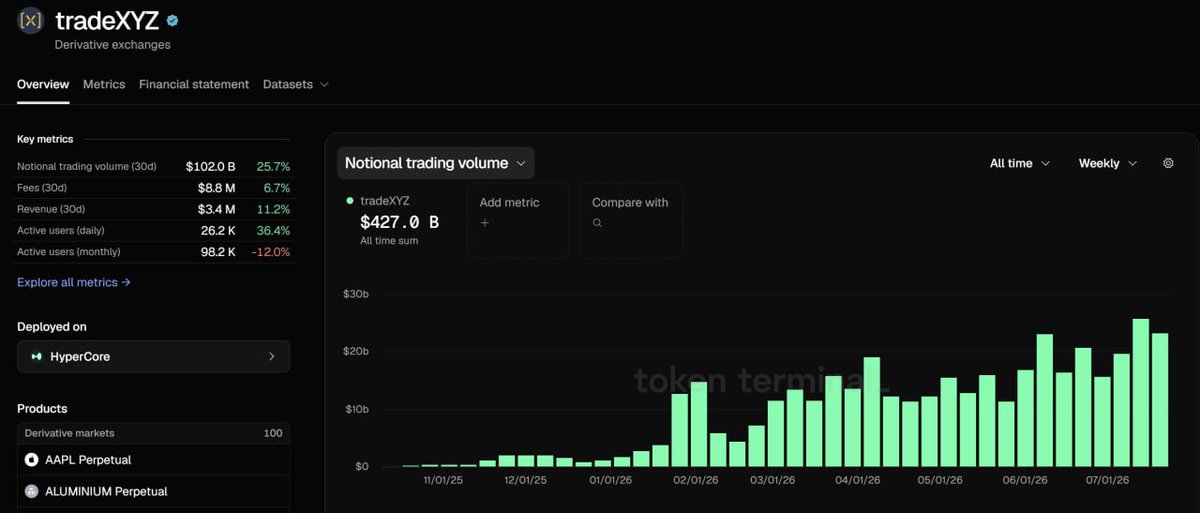Click the Fees (30d) metric row
Screen dimensions: 1200x513
(x=153, y=188)
